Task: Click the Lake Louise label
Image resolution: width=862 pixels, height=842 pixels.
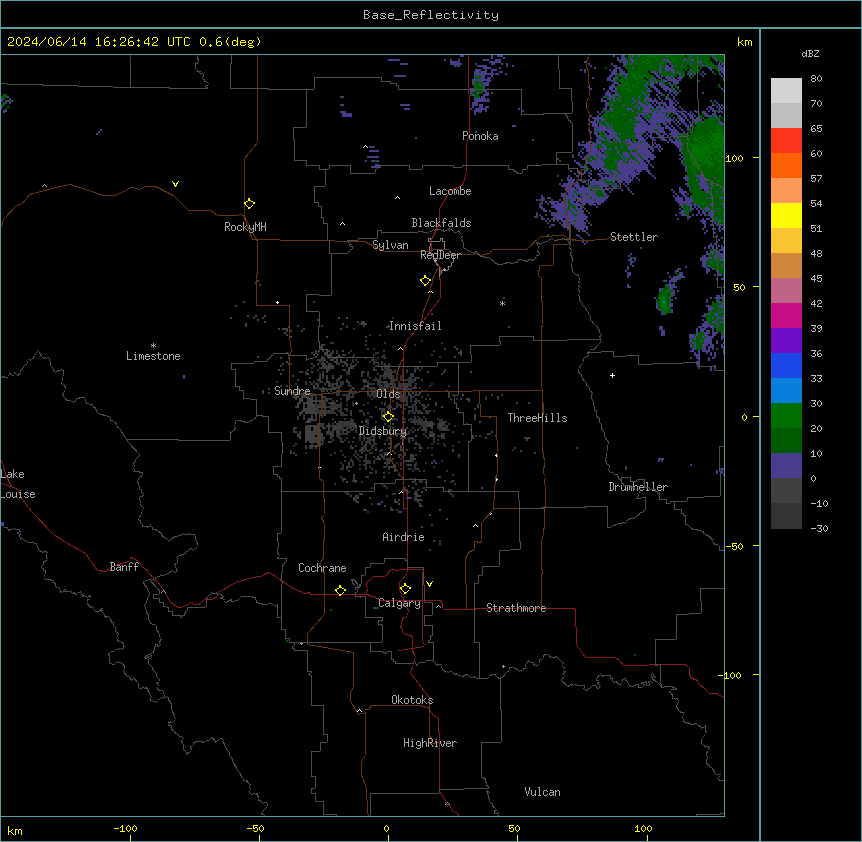Action: pyautogui.click(x=18, y=484)
